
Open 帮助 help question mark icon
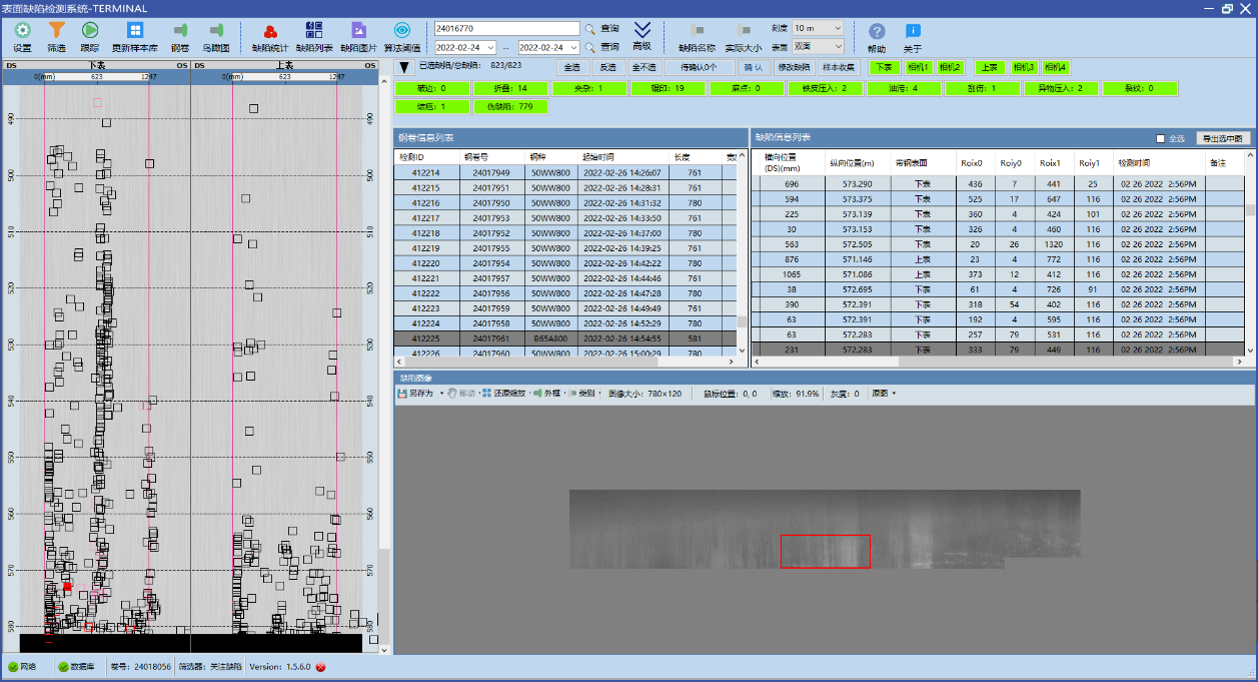pyautogui.click(x=877, y=31)
